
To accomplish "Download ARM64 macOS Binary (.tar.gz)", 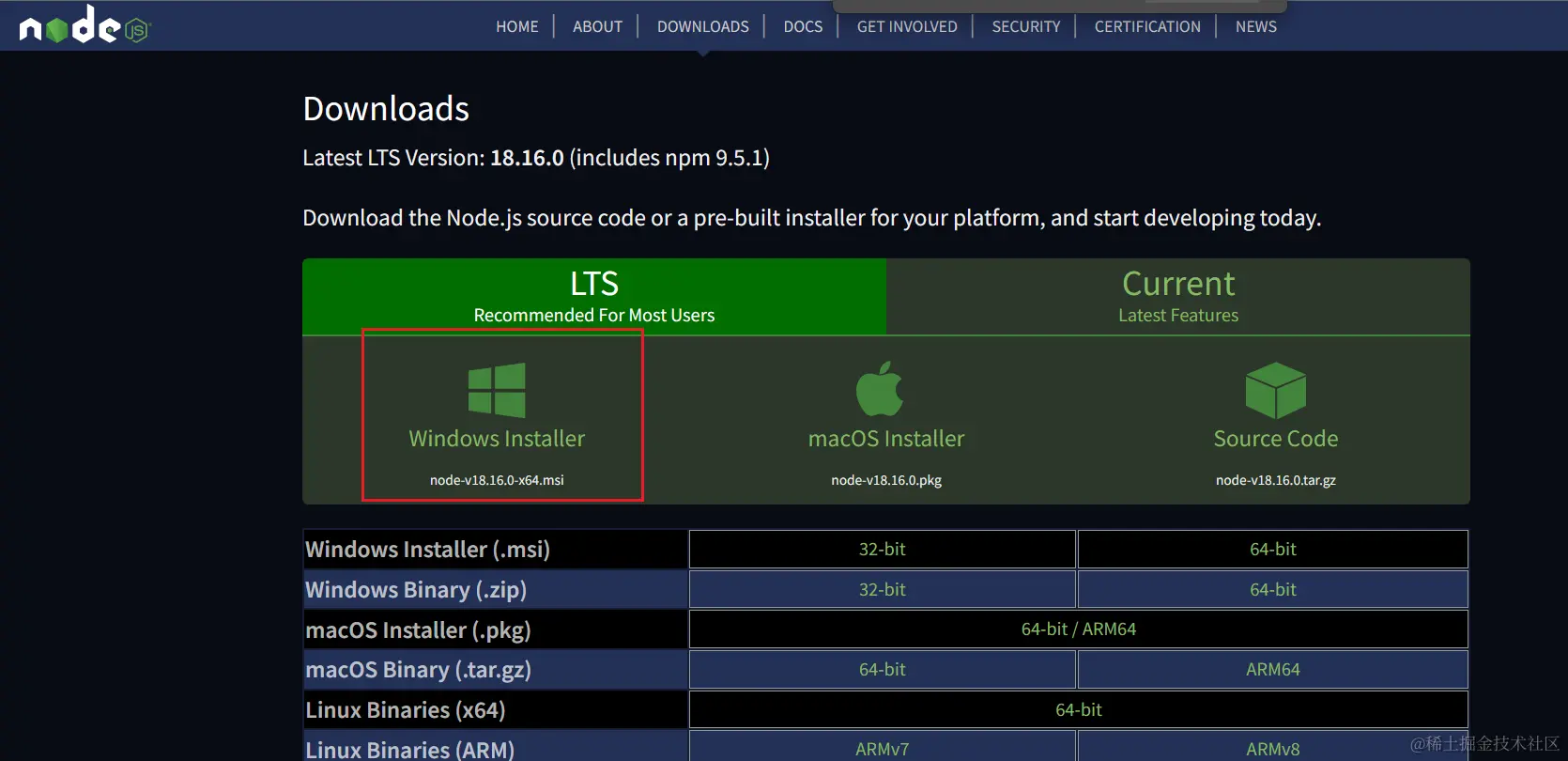I will click(x=1273, y=670).
